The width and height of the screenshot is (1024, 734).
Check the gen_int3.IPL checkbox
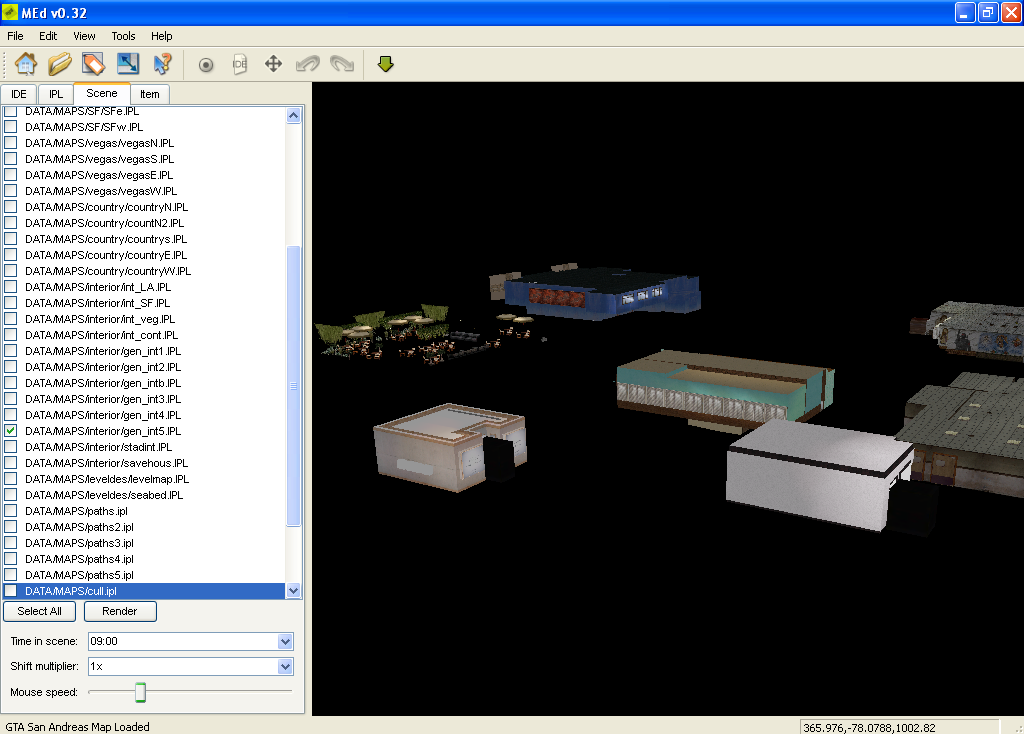tap(10, 398)
